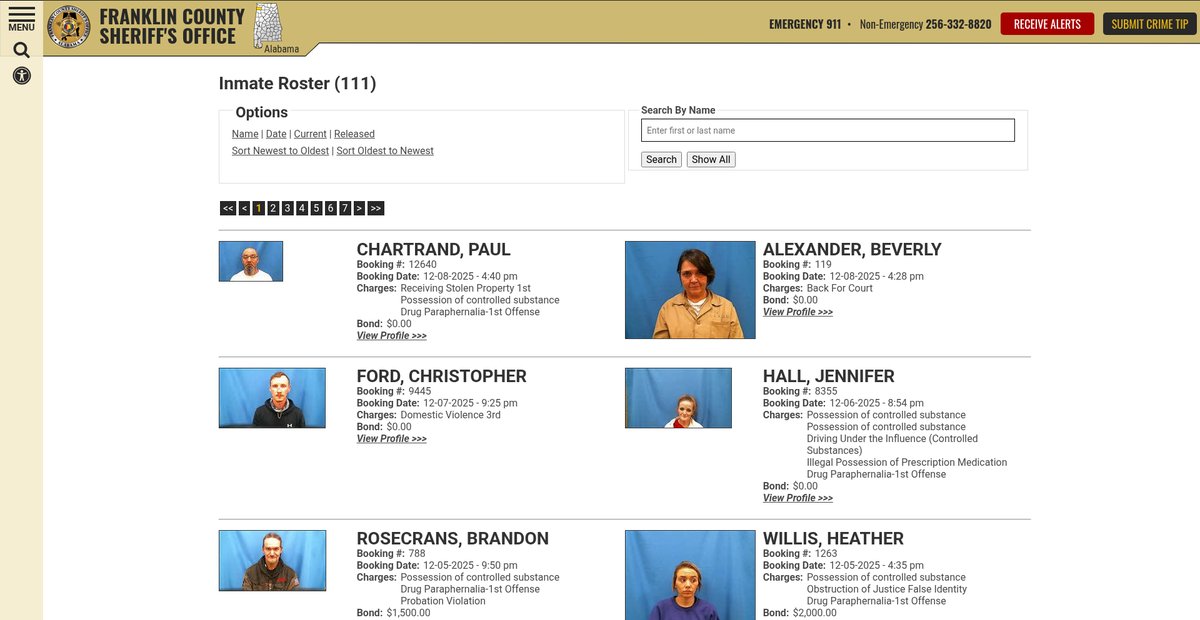The image size is (1200, 620).
Task: Open Christopher Ford's mugshot thumbnail
Action: pyautogui.click(x=272, y=398)
